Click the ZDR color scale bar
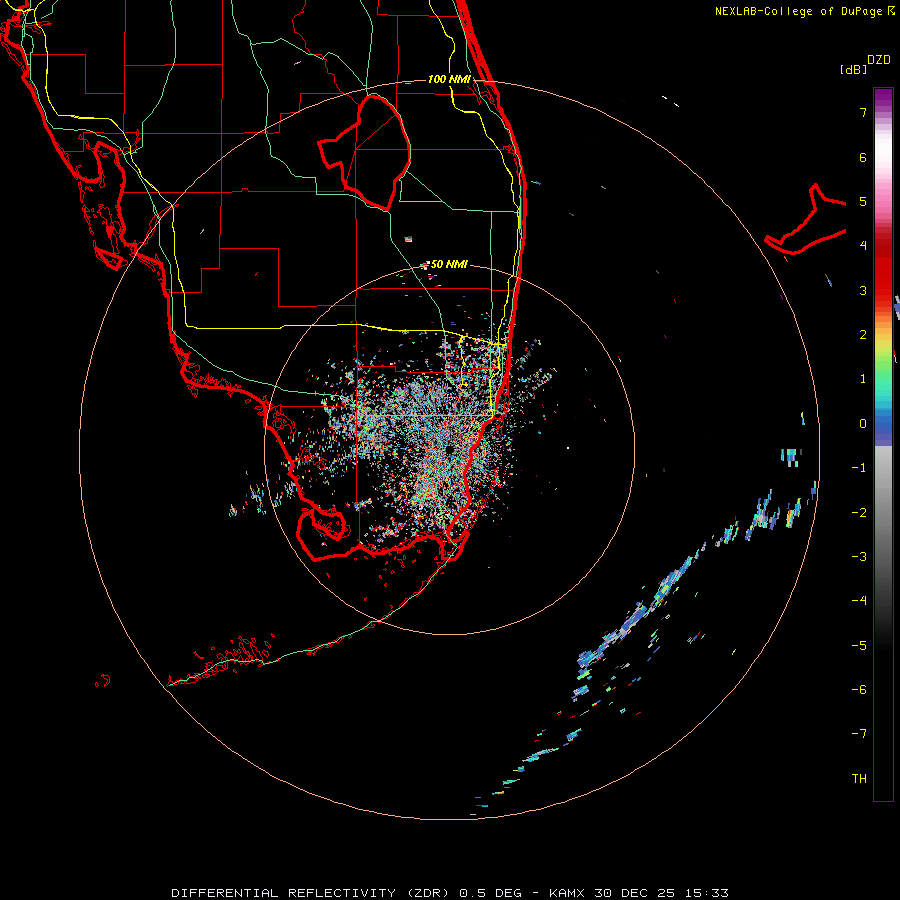Image resolution: width=900 pixels, height=900 pixels. tap(883, 445)
